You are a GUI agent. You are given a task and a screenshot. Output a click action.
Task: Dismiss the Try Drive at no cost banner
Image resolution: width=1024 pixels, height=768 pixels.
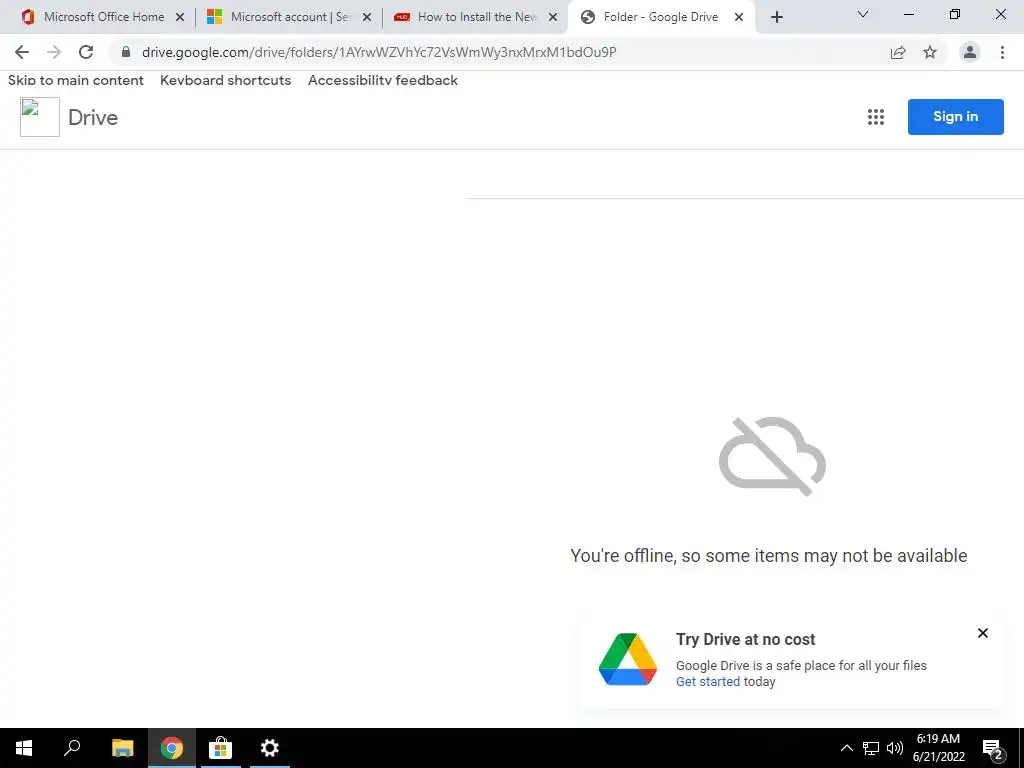click(983, 633)
